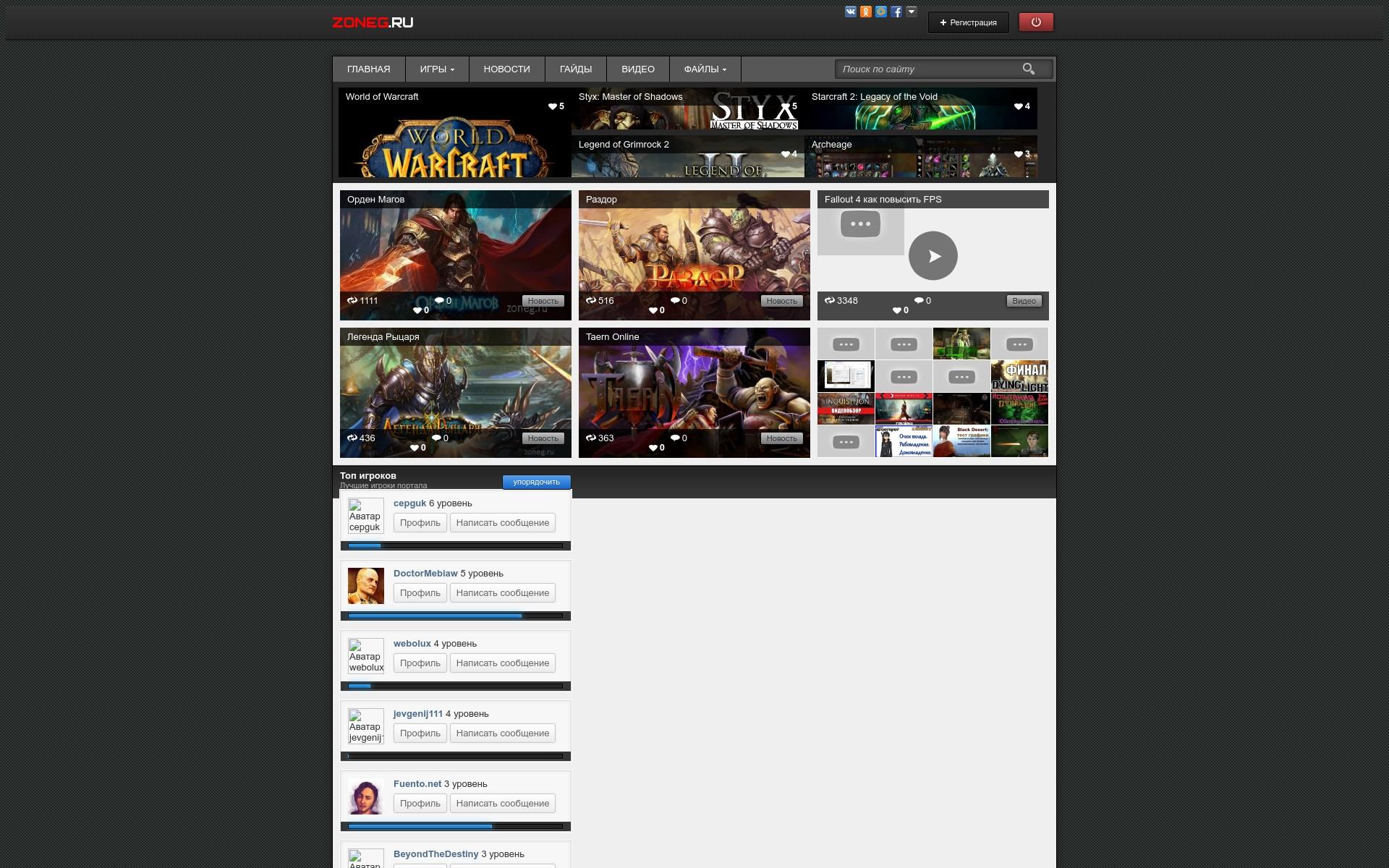Image resolution: width=1389 pixels, height=868 pixels.
Task: Expand more social networks arrow
Action: click(x=911, y=12)
